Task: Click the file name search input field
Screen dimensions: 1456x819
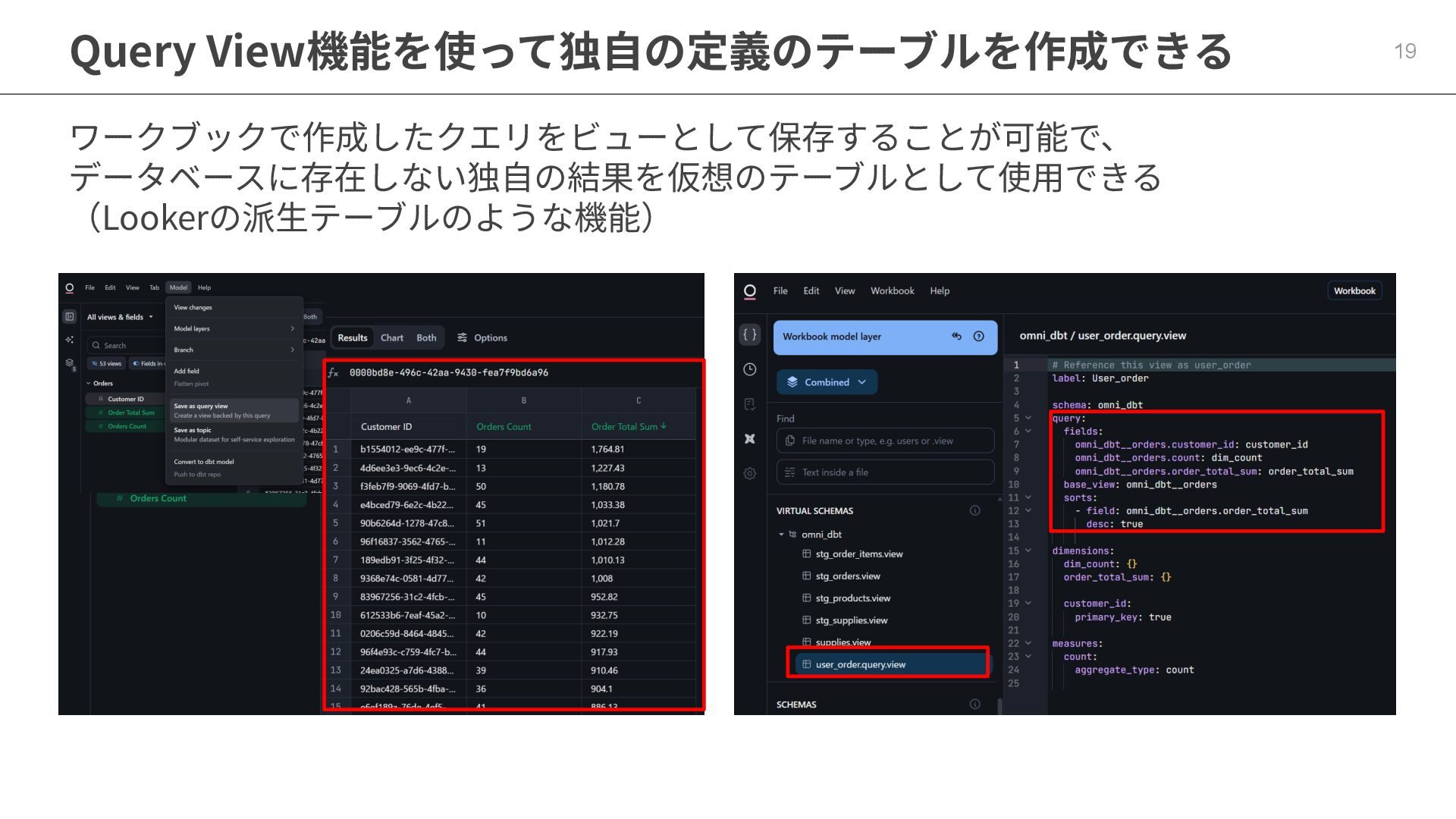Action: pos(885,441)
